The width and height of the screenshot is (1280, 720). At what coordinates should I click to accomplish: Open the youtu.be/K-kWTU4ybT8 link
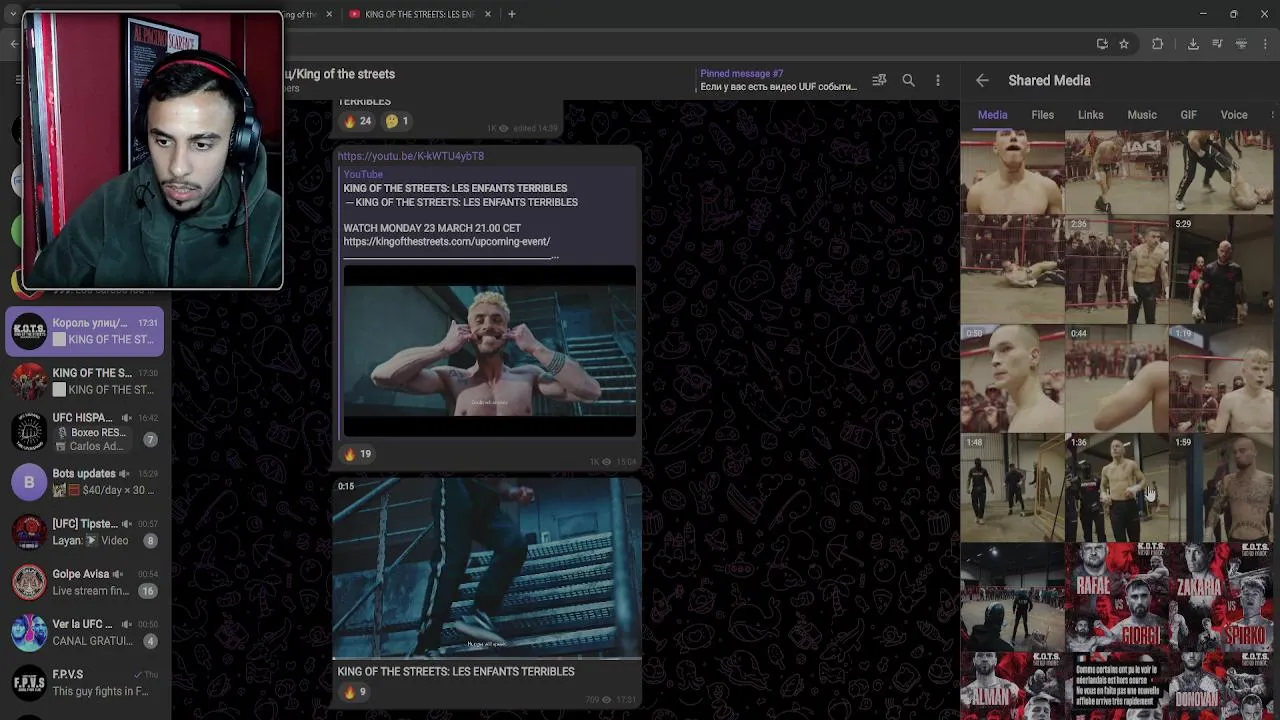[410, 156]
